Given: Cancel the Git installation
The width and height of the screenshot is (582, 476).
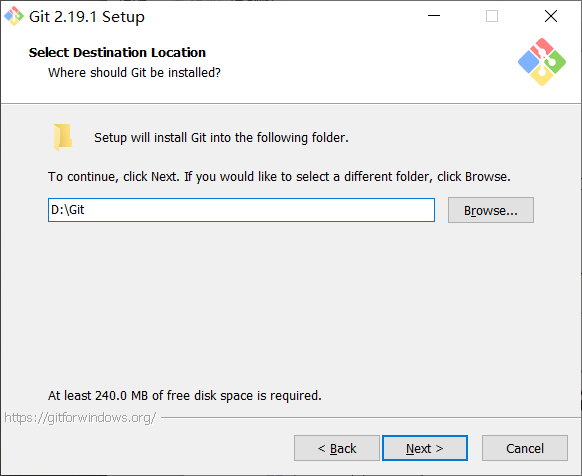Looking at the screenshot, I should [525, 448].
